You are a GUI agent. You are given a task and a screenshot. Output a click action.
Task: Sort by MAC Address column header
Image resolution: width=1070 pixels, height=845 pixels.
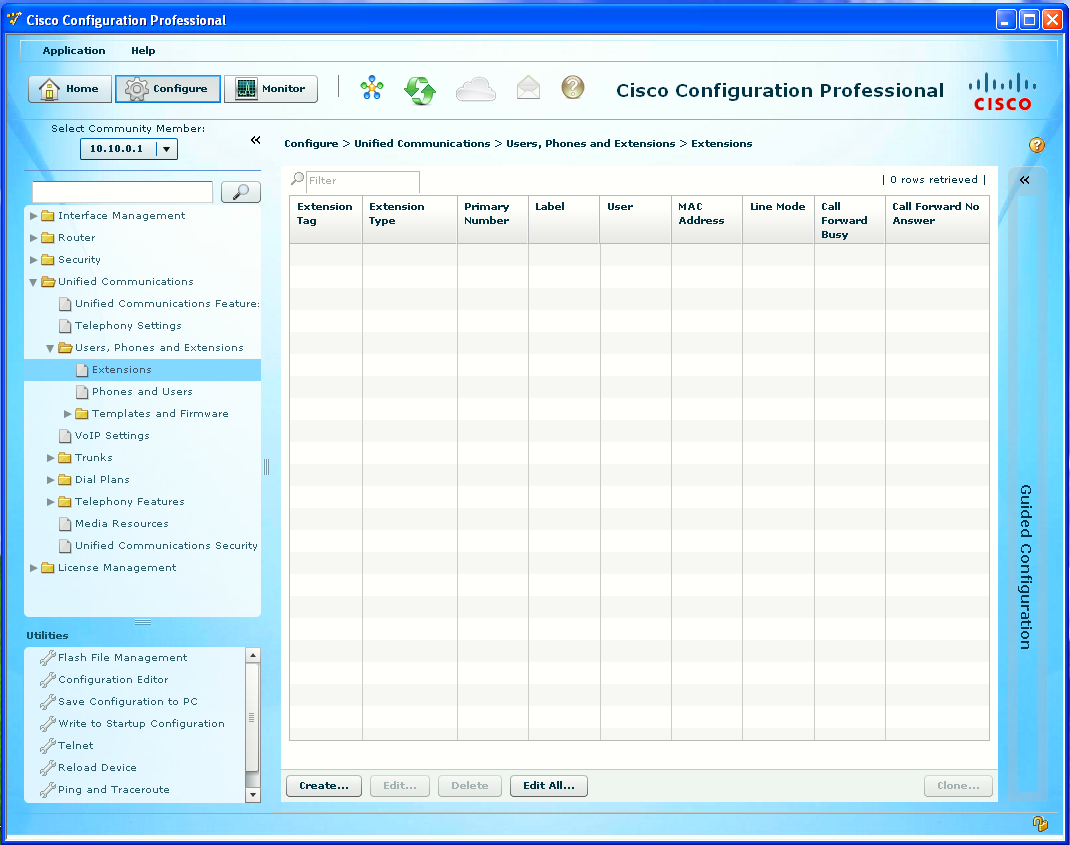707,220
